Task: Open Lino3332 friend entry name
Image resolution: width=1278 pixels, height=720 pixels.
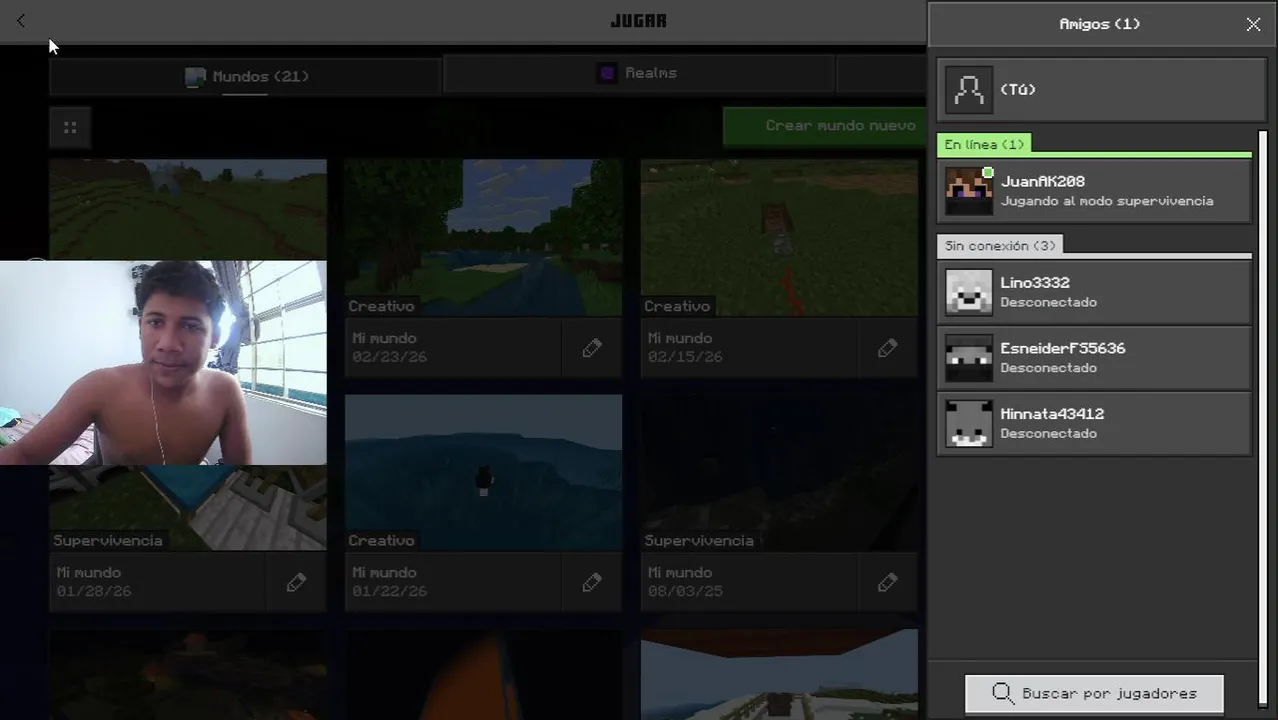Action: [x=1035, y=283]
